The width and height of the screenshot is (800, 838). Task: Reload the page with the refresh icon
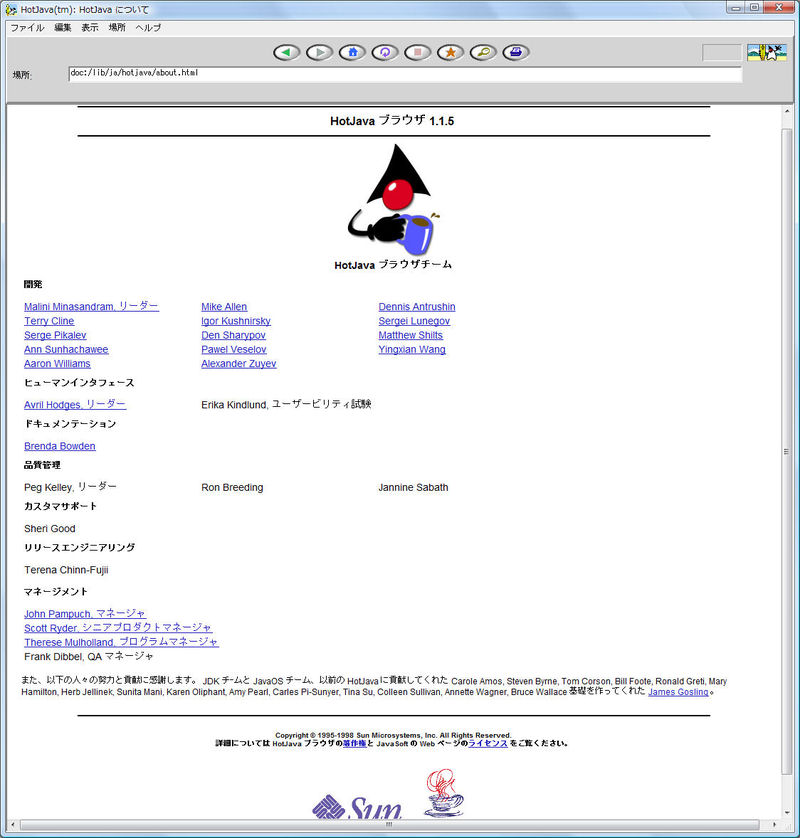point(385,52)
